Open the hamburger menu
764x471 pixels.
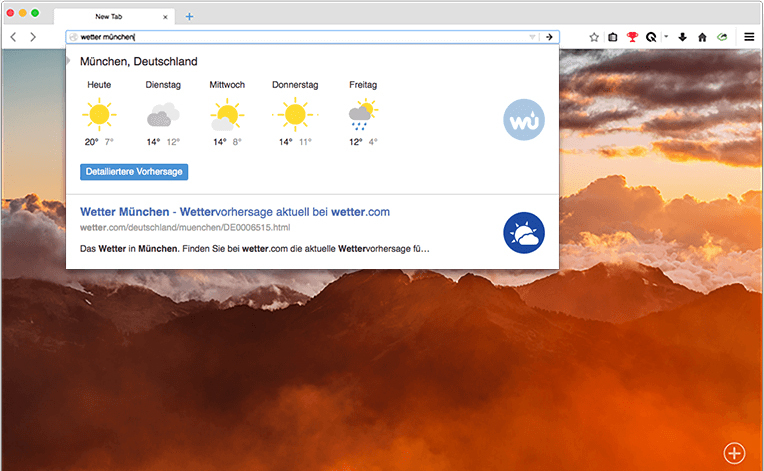click(749, 37)
